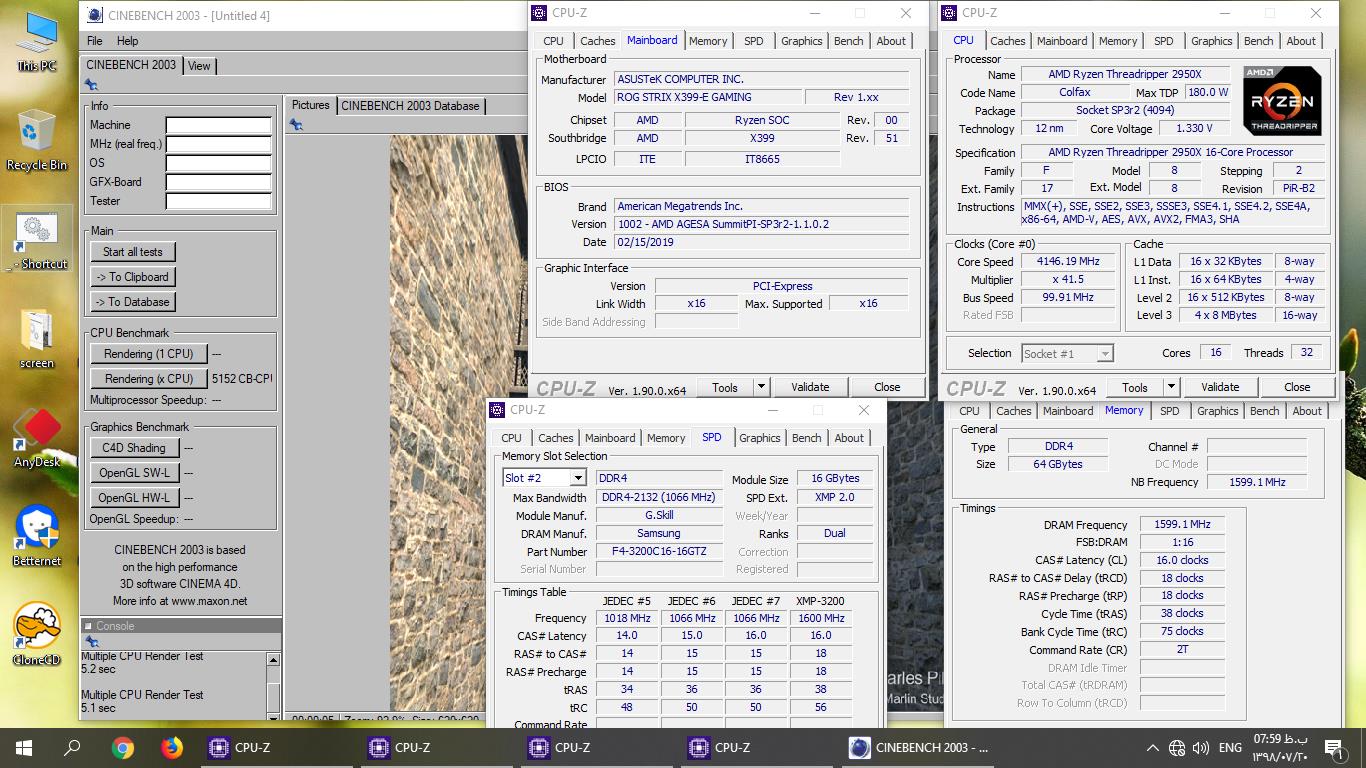Open This PC desktop icon
The width and height of the screenshot is (1366, 768).
click(37, 42)
